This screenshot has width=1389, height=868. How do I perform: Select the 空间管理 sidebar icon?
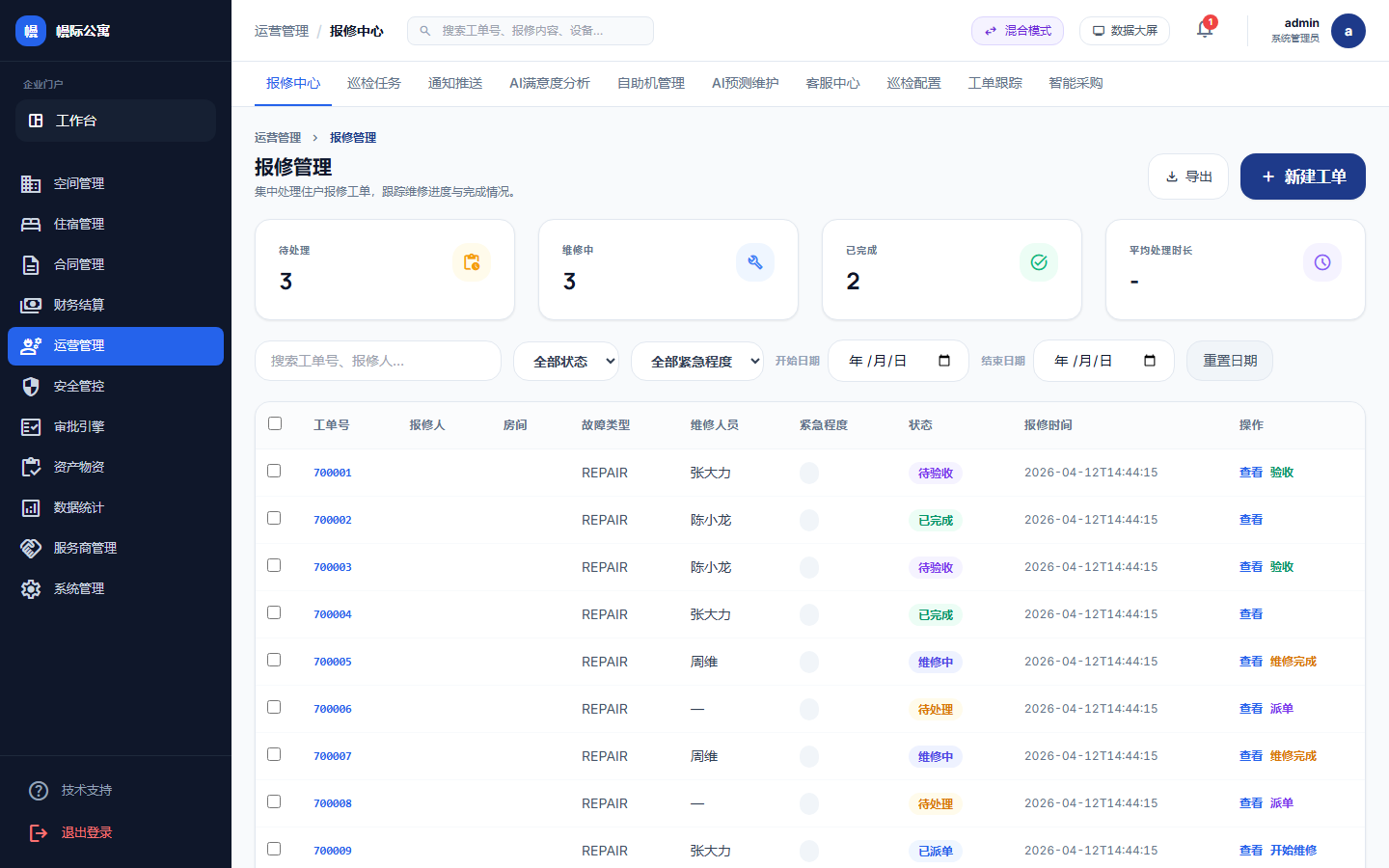coord(38,183)
